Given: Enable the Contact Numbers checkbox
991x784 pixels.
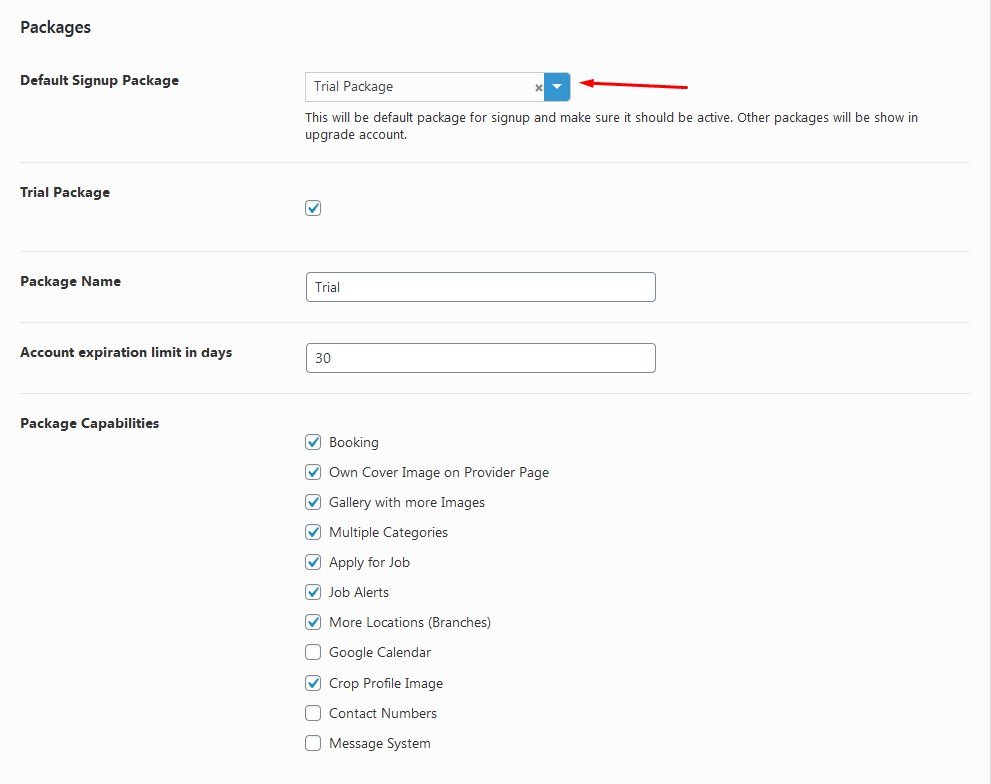Looking at the screenshot, I should (x=313, y=713).
